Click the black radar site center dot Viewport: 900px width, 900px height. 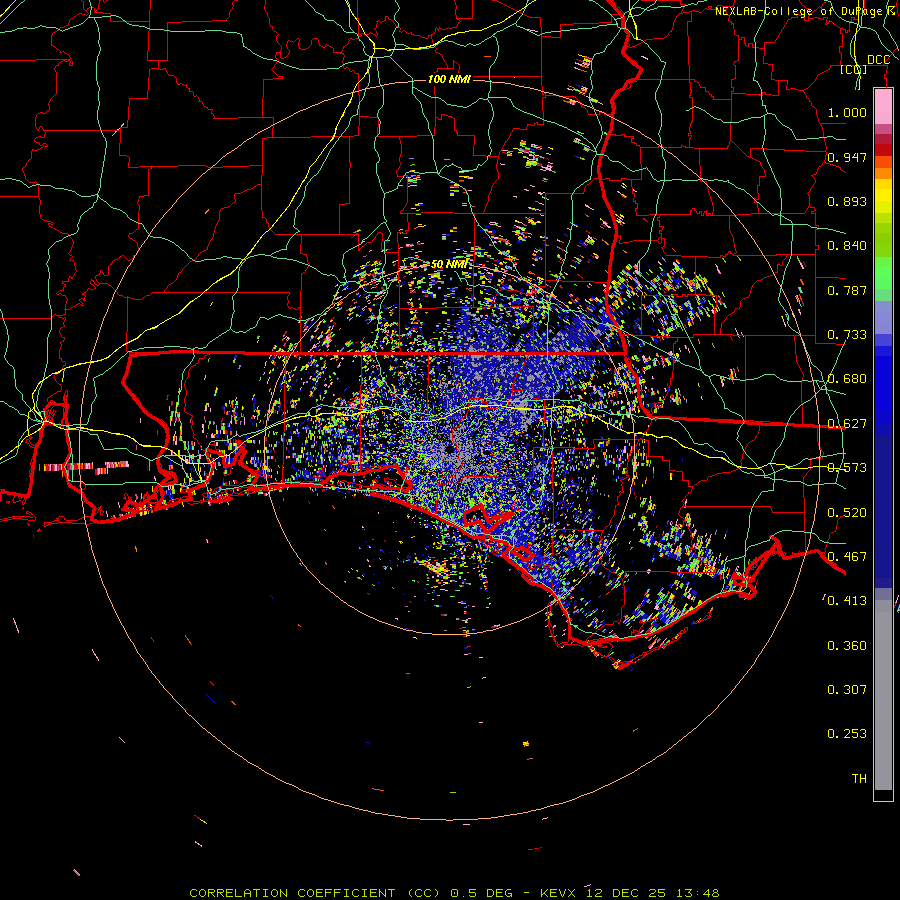[x=451, y=449]
